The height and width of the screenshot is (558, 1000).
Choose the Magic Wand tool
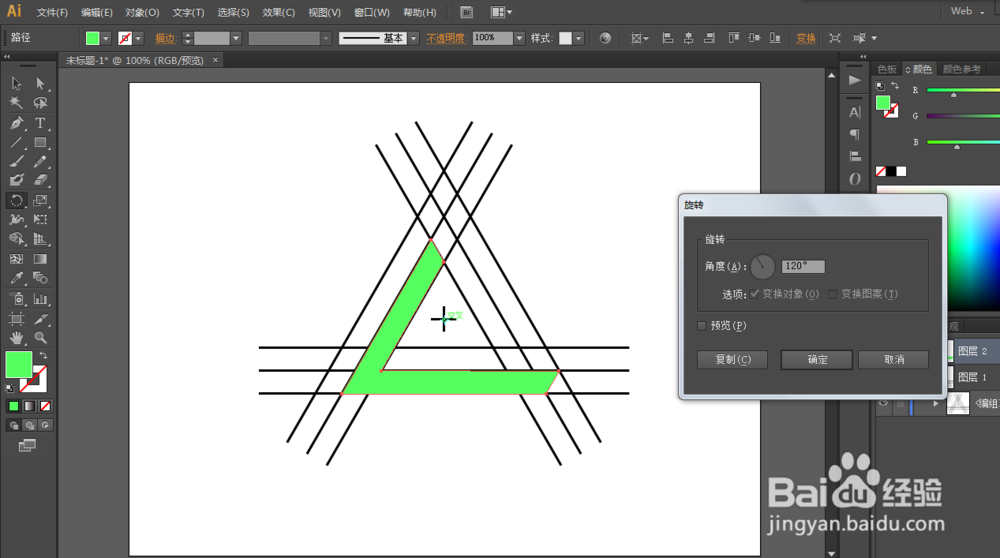(17, 103)
